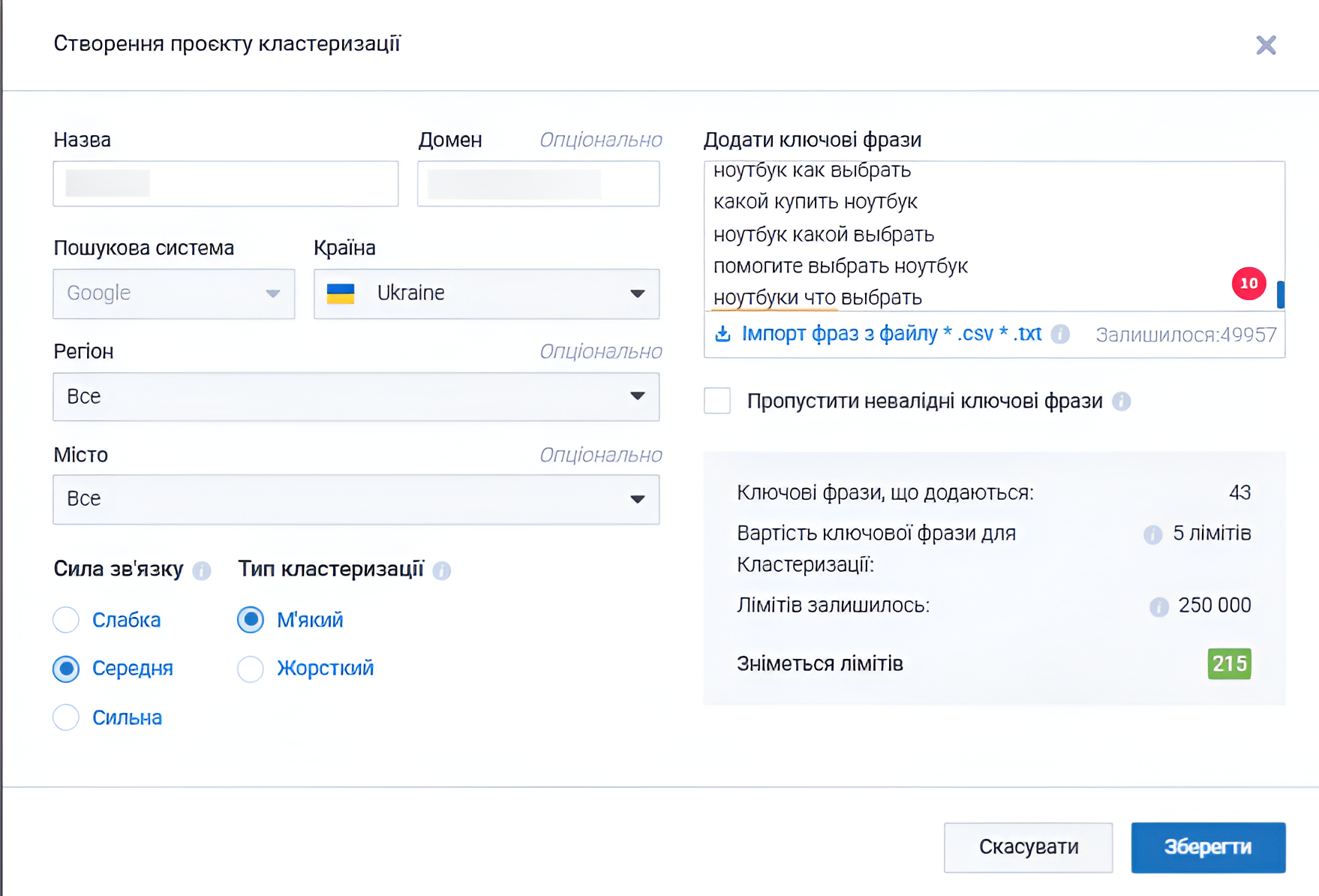Click the red 10 badge in phrases box
The width and height of the screenshot is (1319, 896).
pos(1248,284)
